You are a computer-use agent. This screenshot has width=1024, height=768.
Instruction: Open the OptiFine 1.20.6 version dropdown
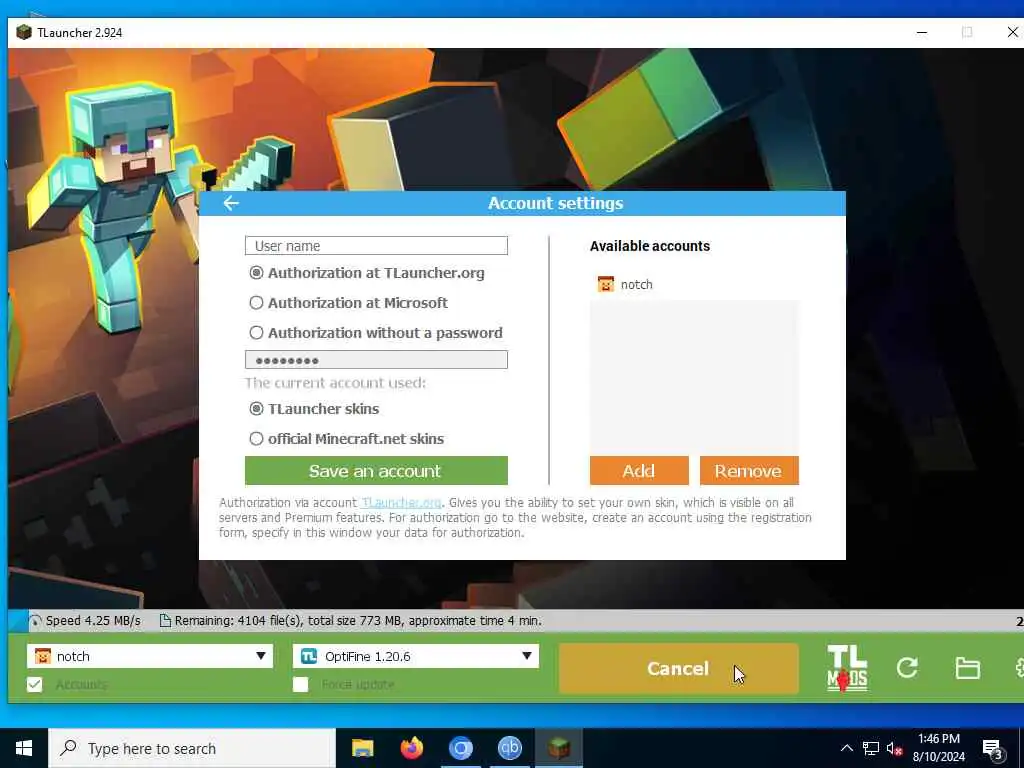(x=416, y=656)
